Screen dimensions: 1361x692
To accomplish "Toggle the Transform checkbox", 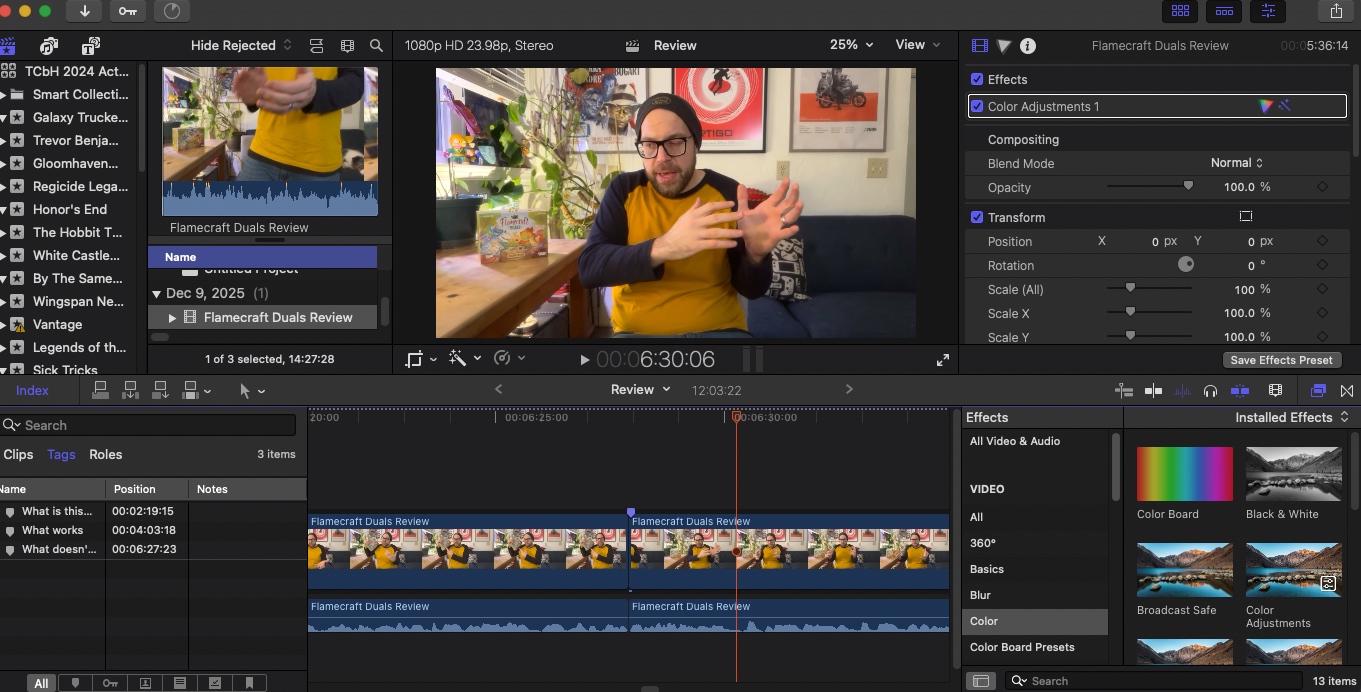I will coord(977,218).
